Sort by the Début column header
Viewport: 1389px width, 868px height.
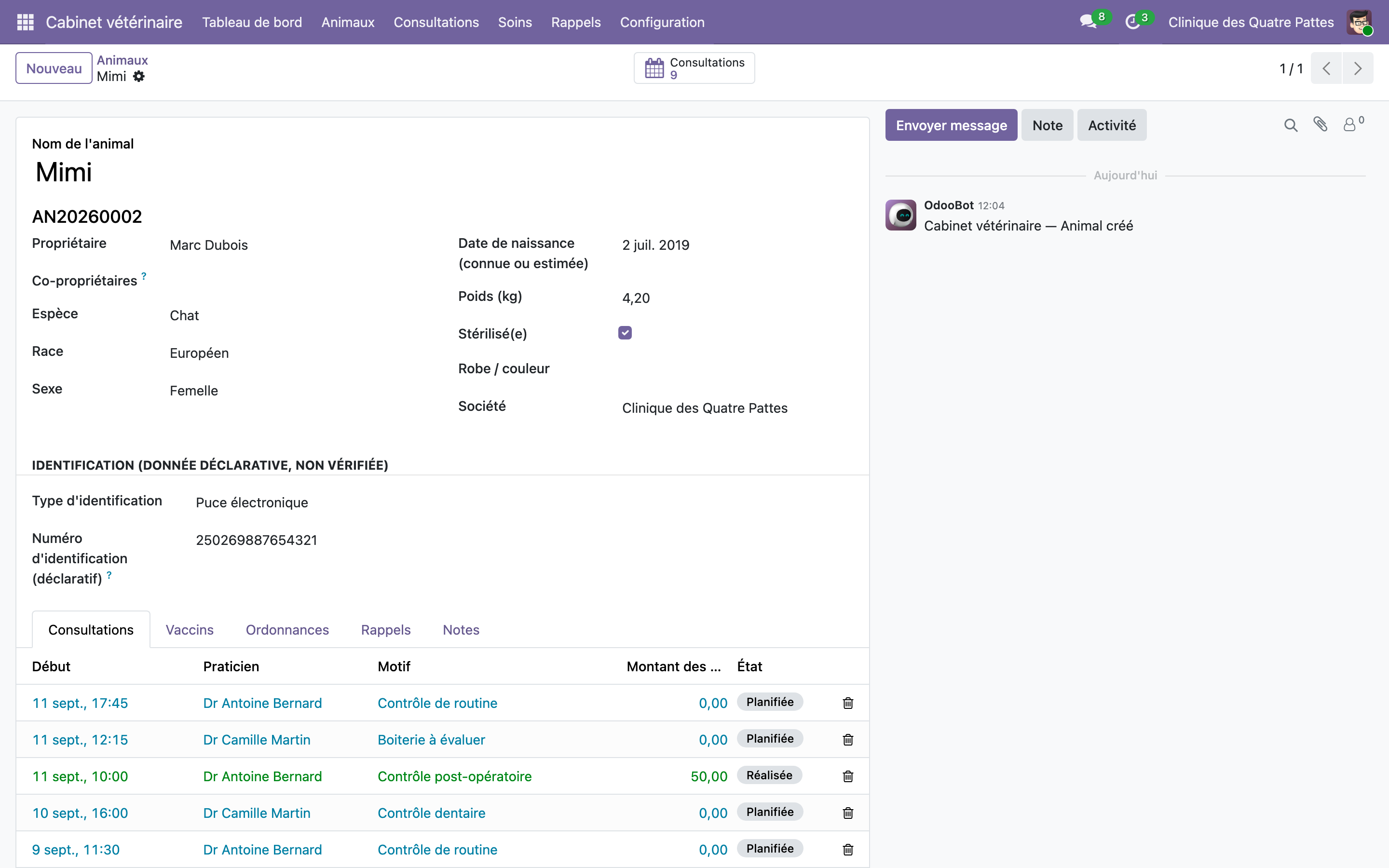click(51, 666)
